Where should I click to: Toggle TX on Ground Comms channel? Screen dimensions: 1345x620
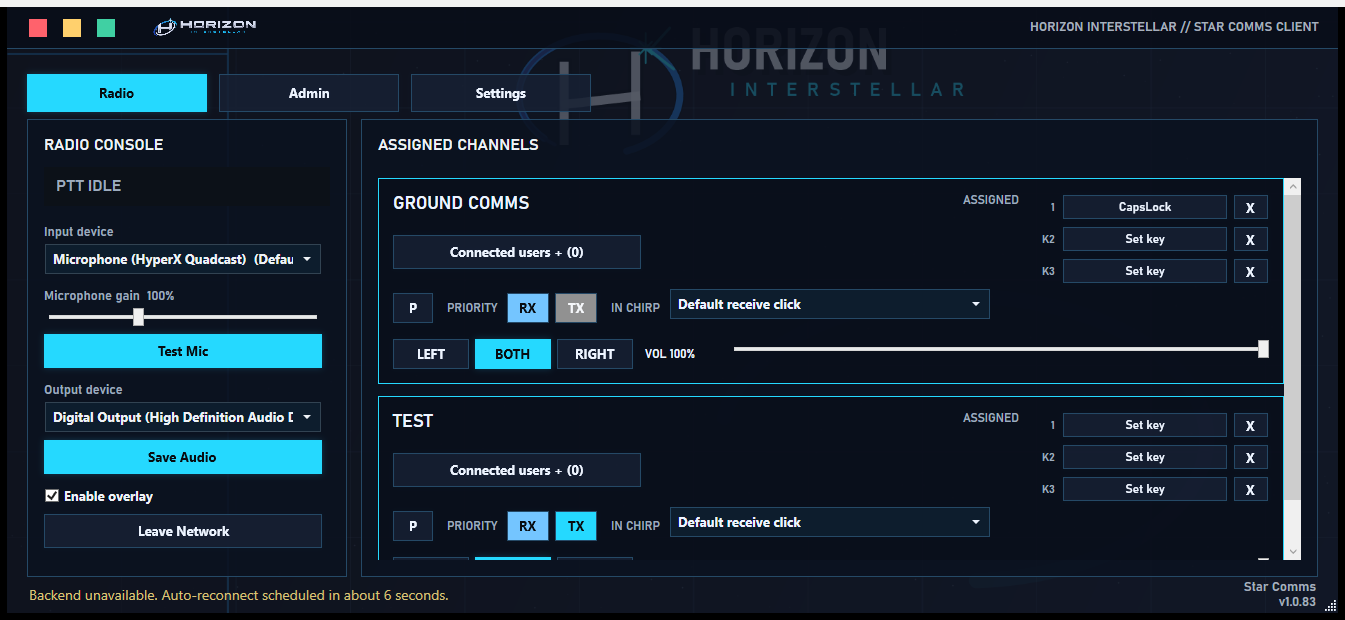click(576, 308)
